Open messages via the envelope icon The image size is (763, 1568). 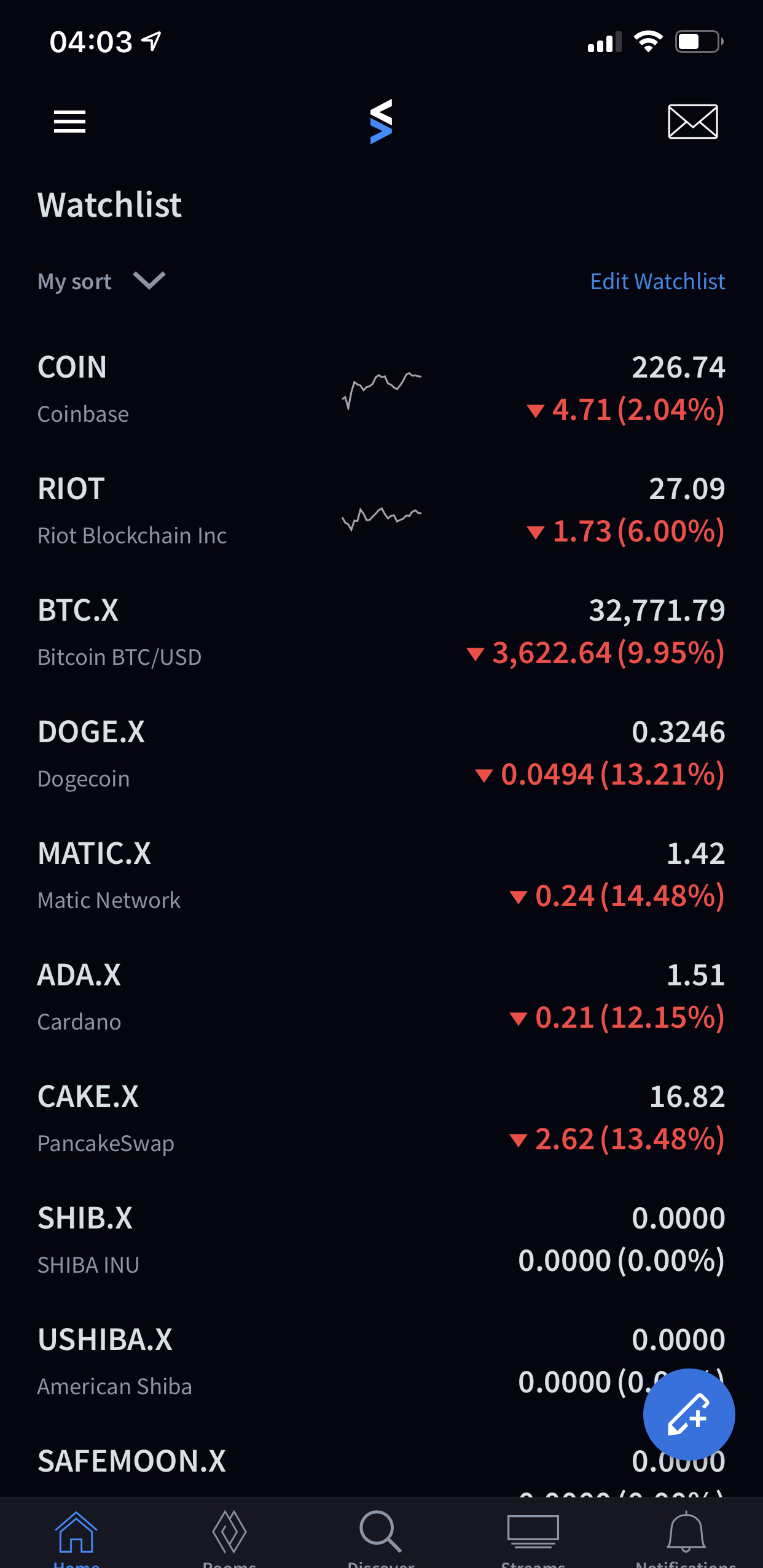pos(693,122)
